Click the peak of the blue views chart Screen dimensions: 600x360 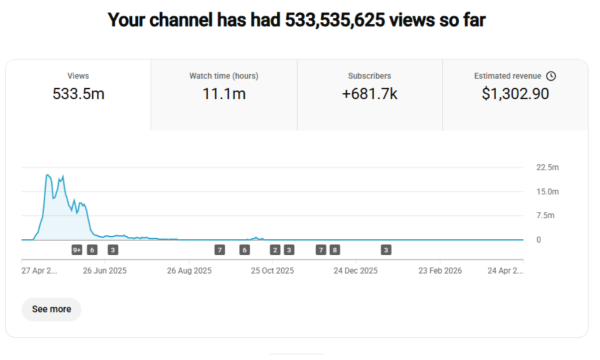tap(47, 175)
